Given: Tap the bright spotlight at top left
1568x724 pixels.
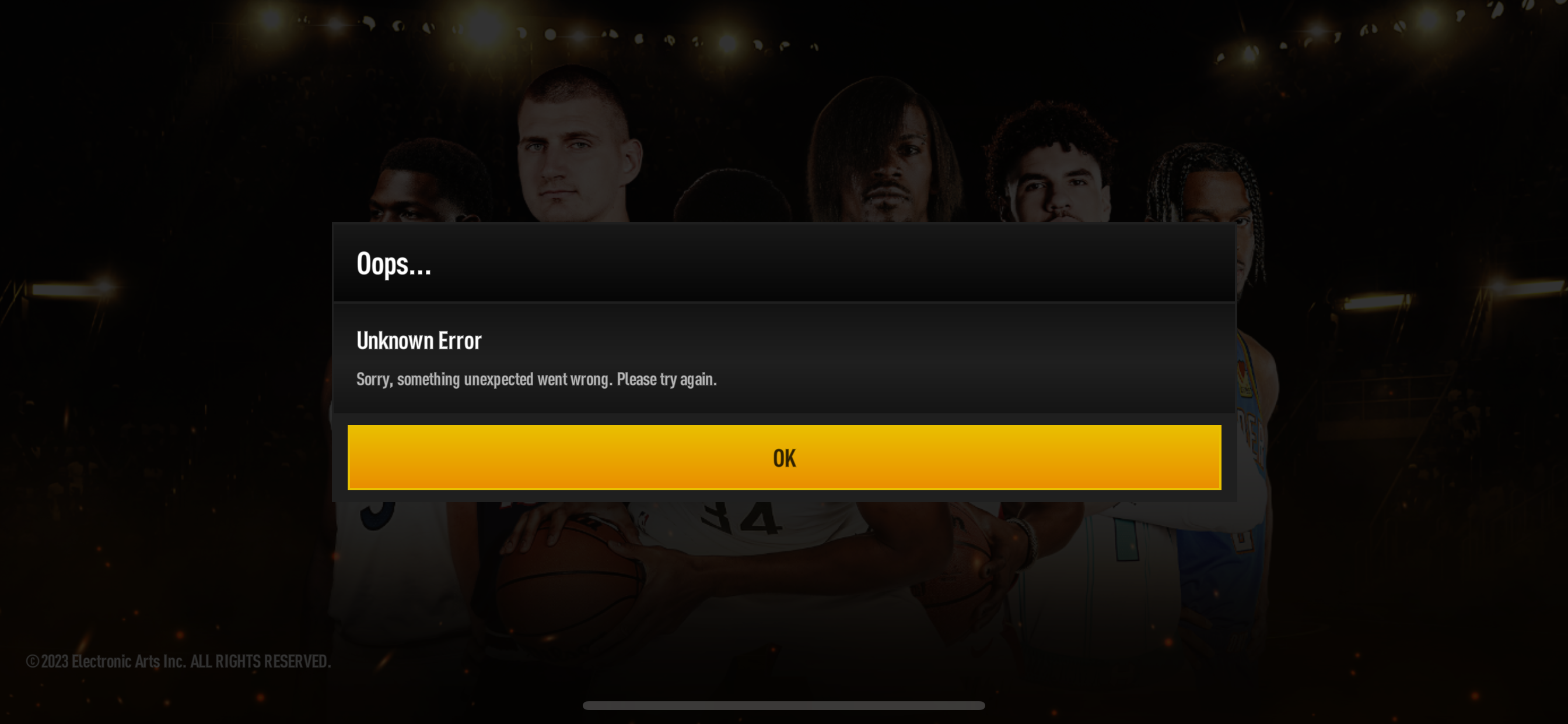Looking at the screenshot, I should [272, 19].
